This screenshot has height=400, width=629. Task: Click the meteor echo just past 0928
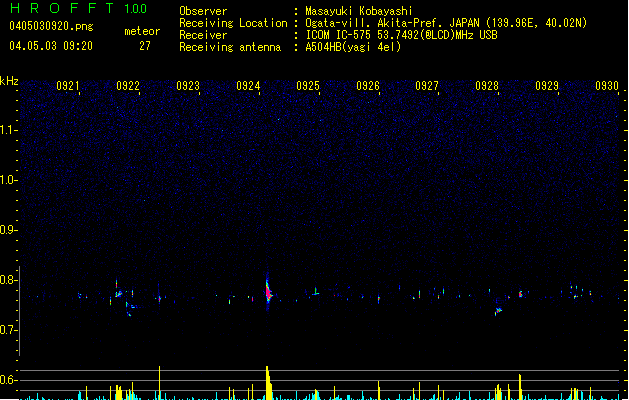[498, 310]
